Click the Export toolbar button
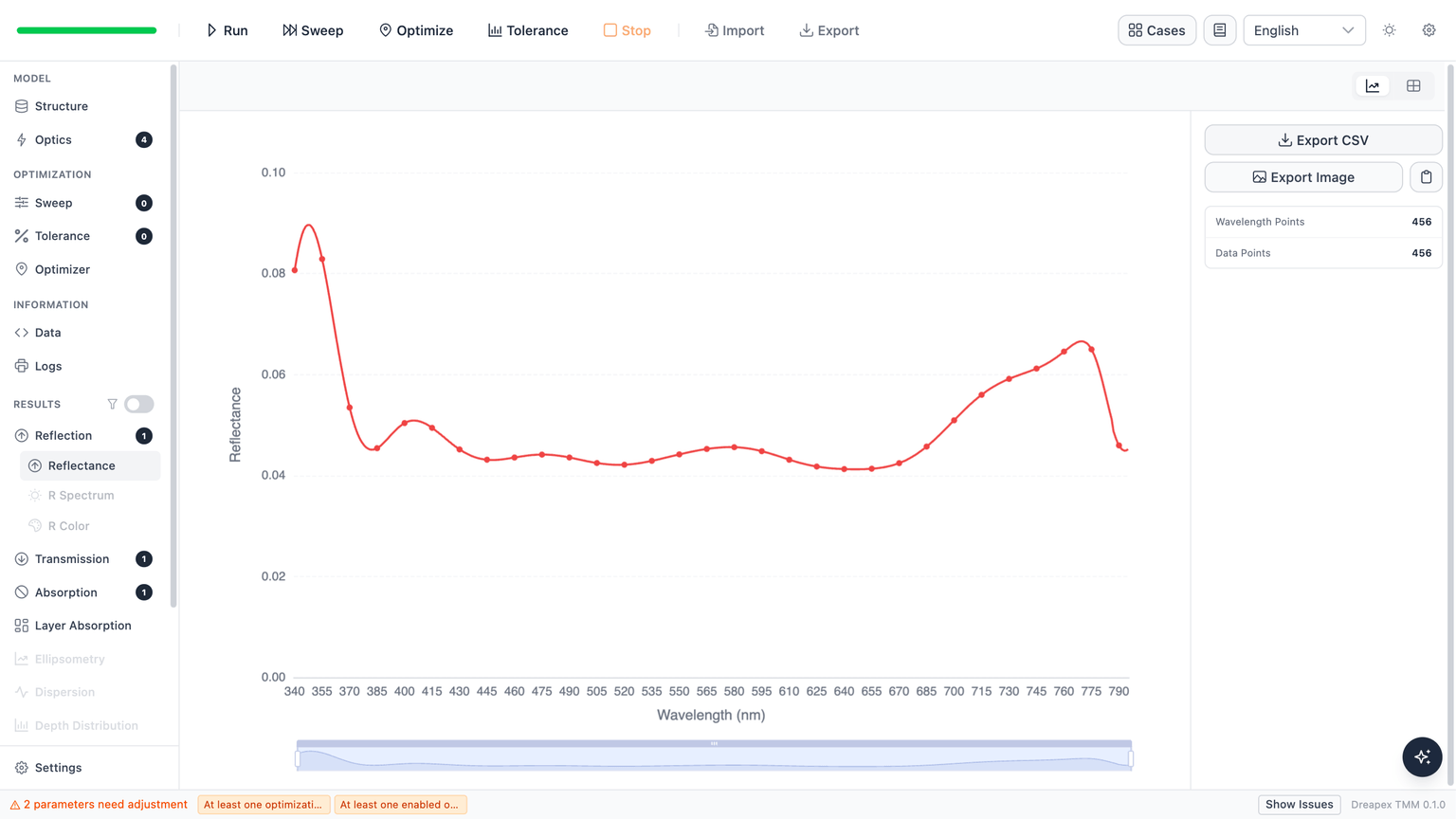1456x819 pixels. point(829,30)
